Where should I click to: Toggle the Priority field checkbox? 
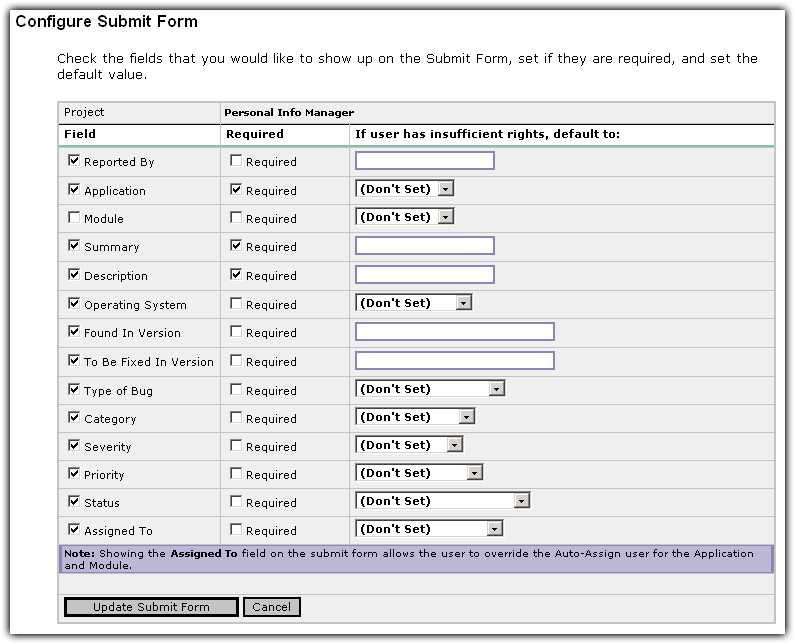74,474
